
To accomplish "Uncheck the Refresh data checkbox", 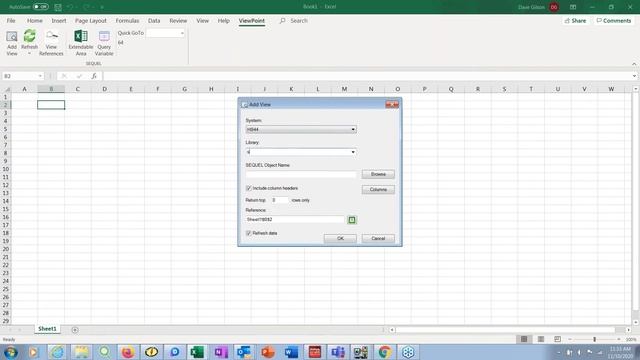I will (x=249, y=233).
